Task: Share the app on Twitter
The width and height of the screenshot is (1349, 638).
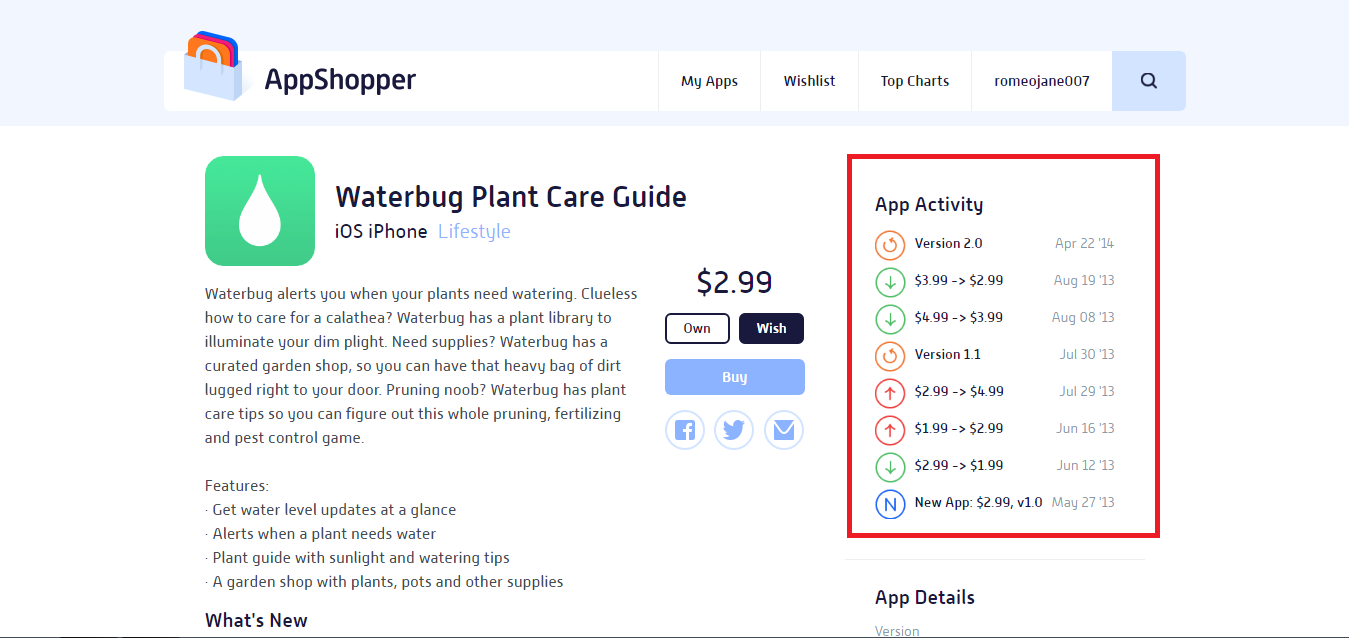Action: point(734,429)
